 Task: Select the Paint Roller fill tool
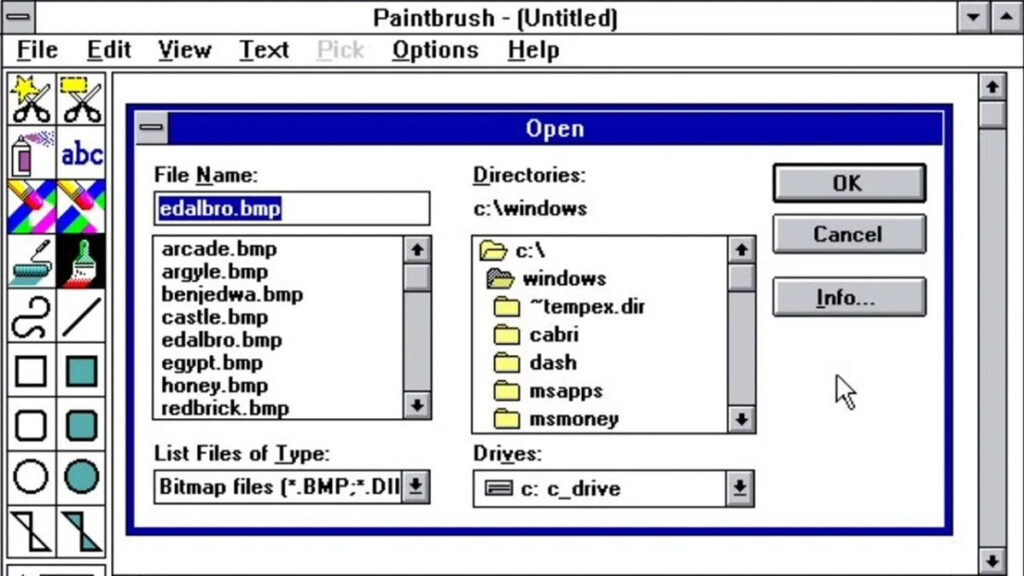31,262
